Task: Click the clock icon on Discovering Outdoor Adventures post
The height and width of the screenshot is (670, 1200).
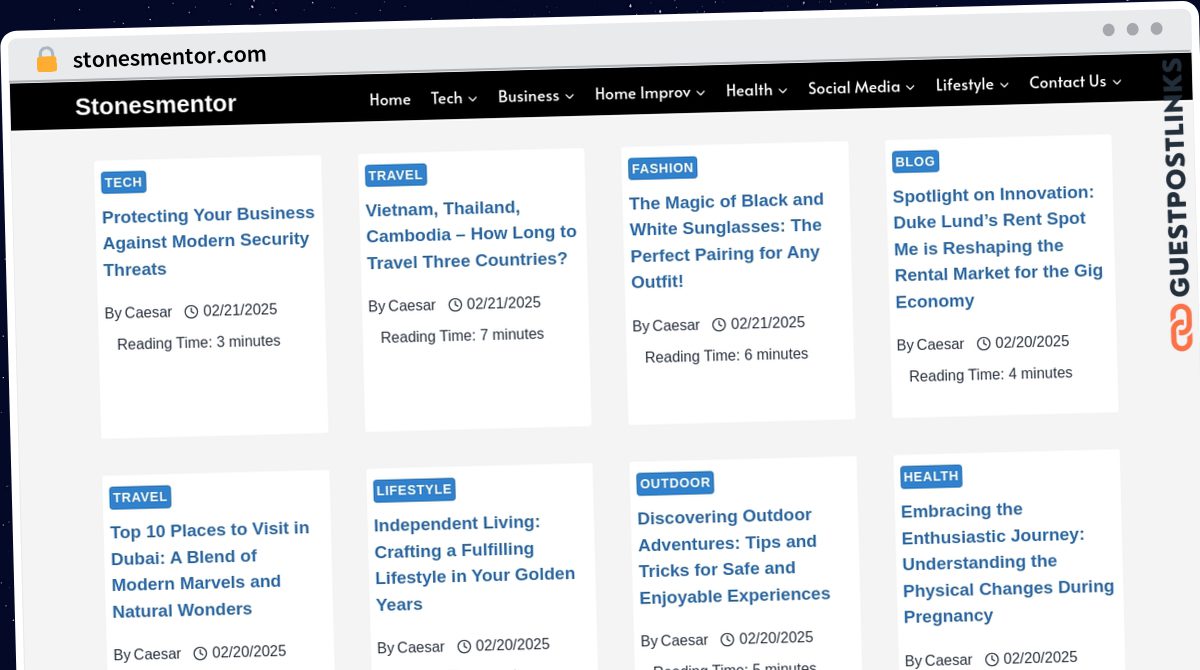Action: [728, 639]
